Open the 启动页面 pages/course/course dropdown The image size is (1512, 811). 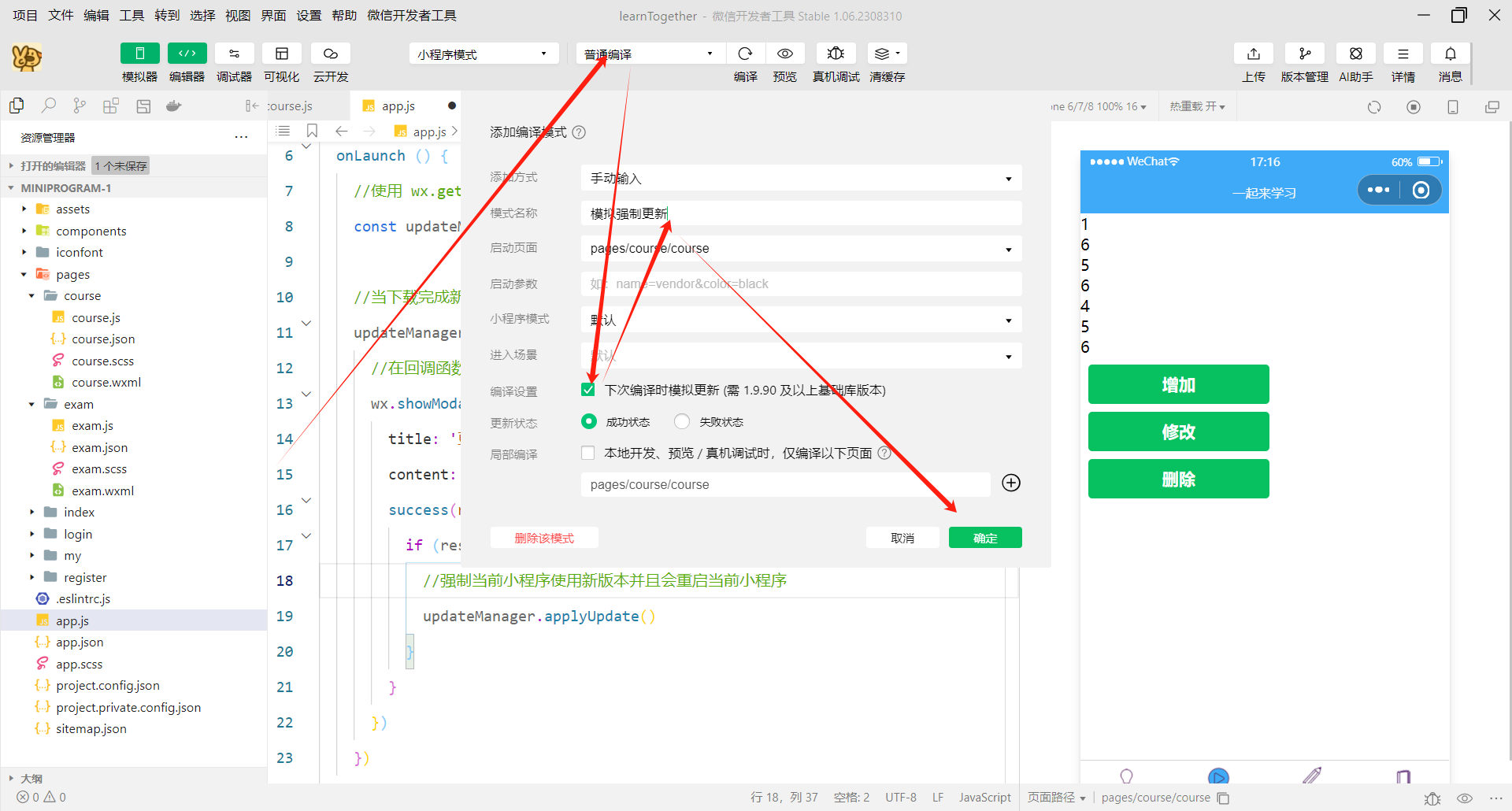801,249
